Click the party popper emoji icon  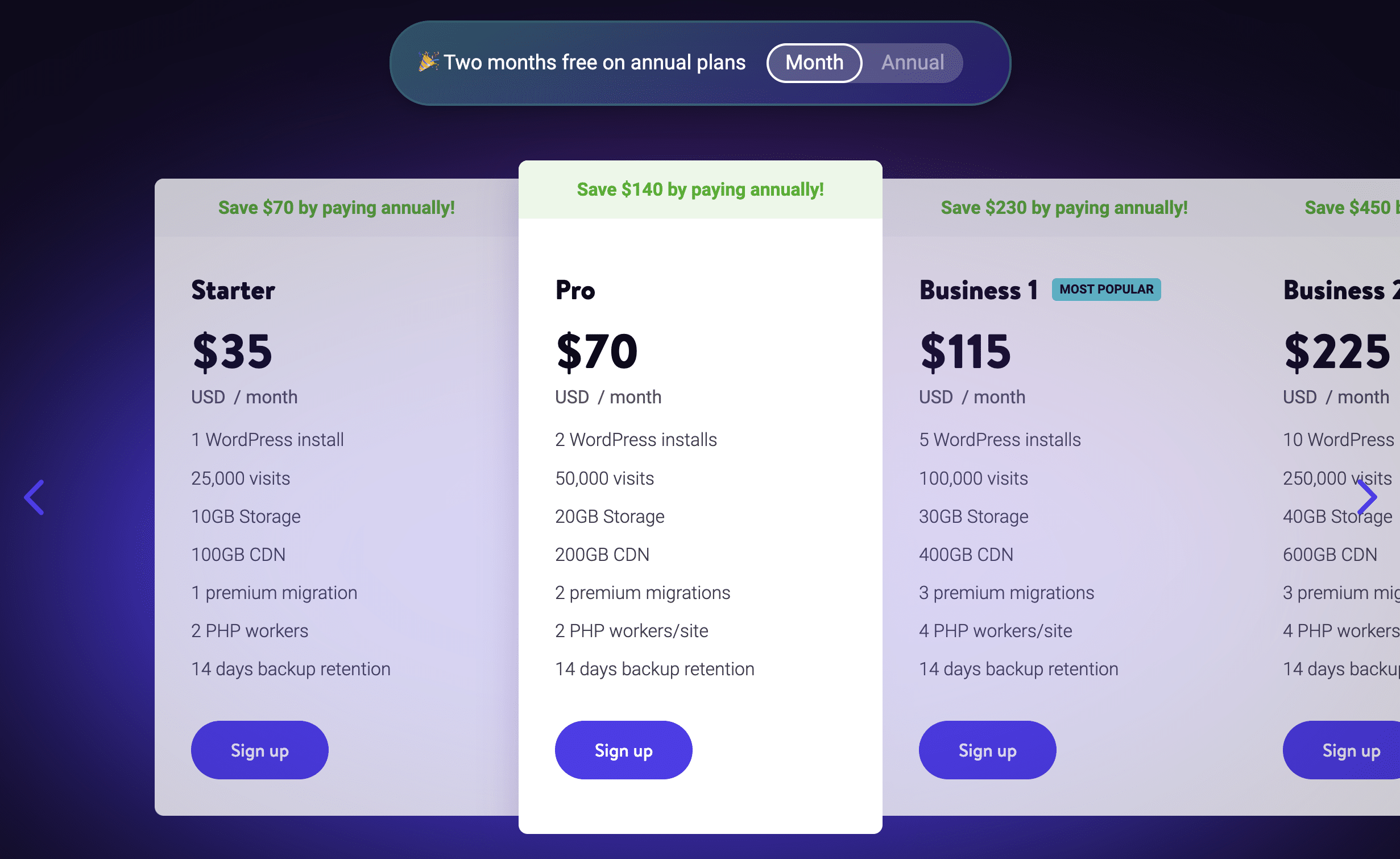click(429, 61)
